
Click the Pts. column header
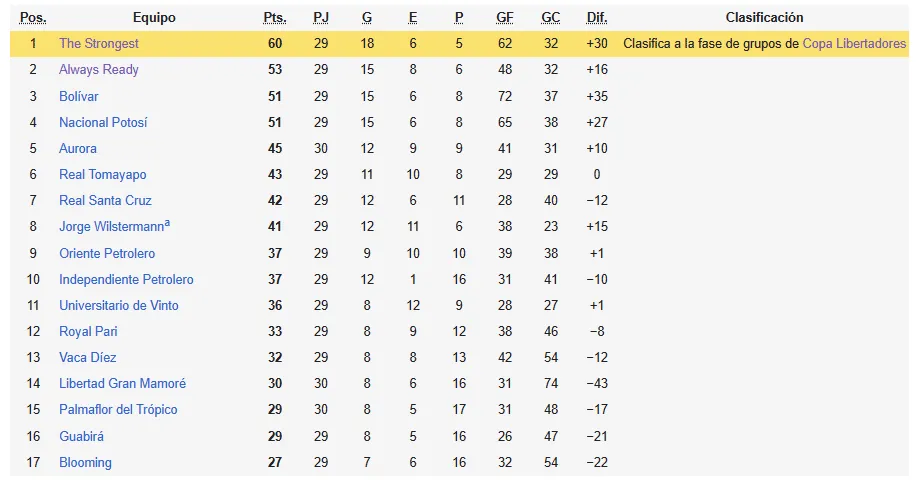pos(275,18)
